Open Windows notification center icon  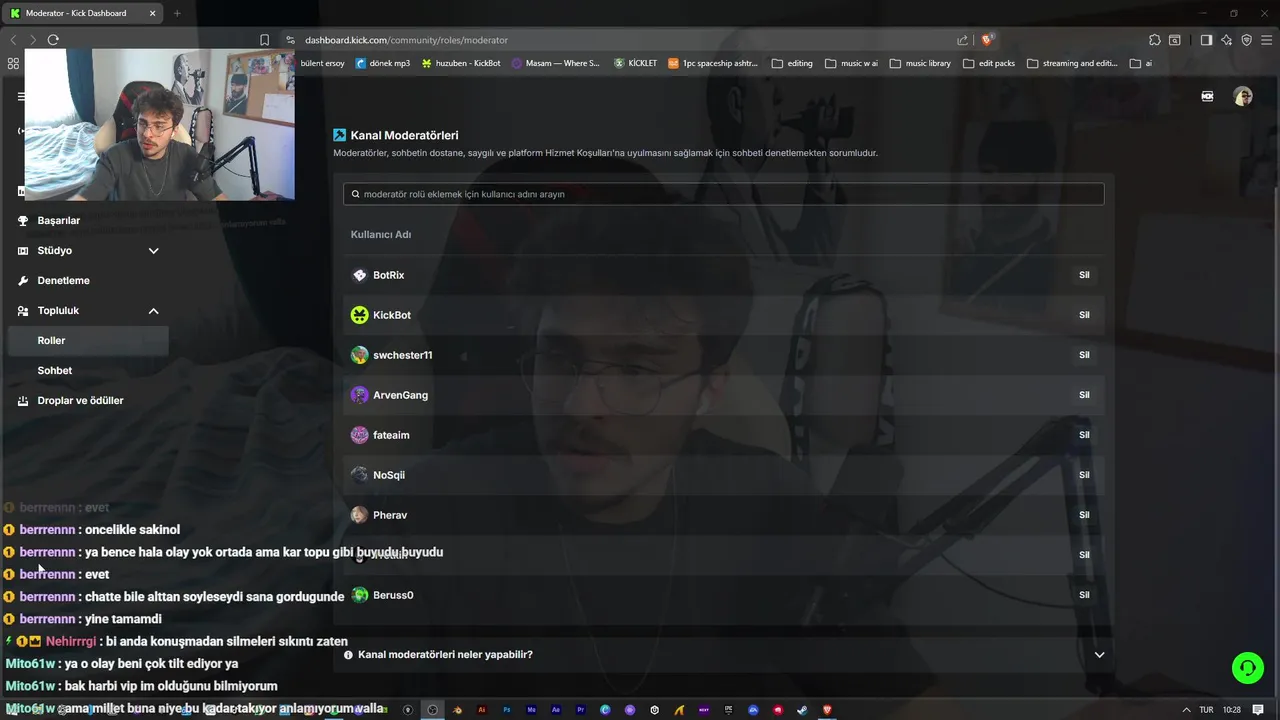(1258, 710)
